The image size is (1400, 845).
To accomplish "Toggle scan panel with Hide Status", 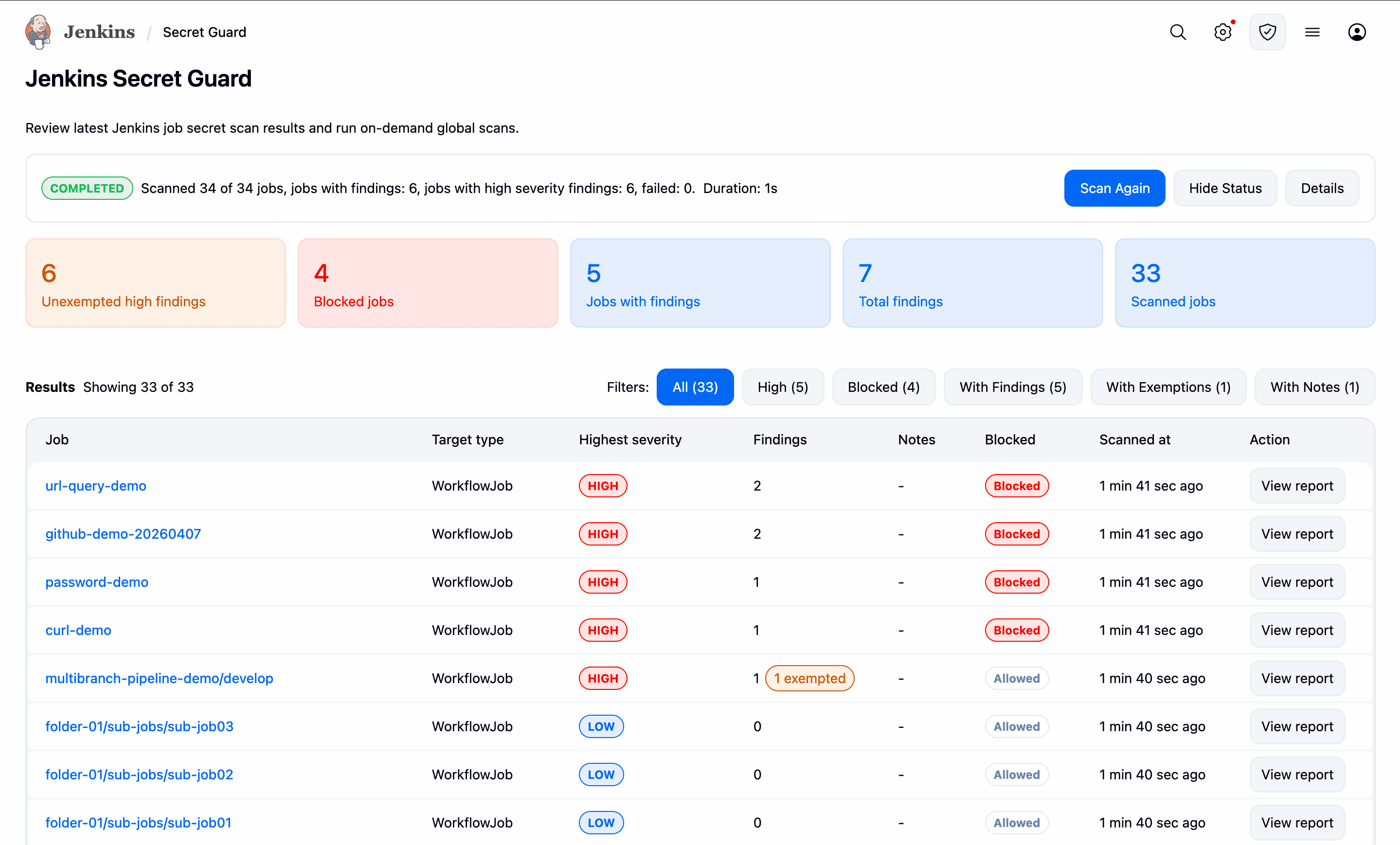I will pos(1225,188).
